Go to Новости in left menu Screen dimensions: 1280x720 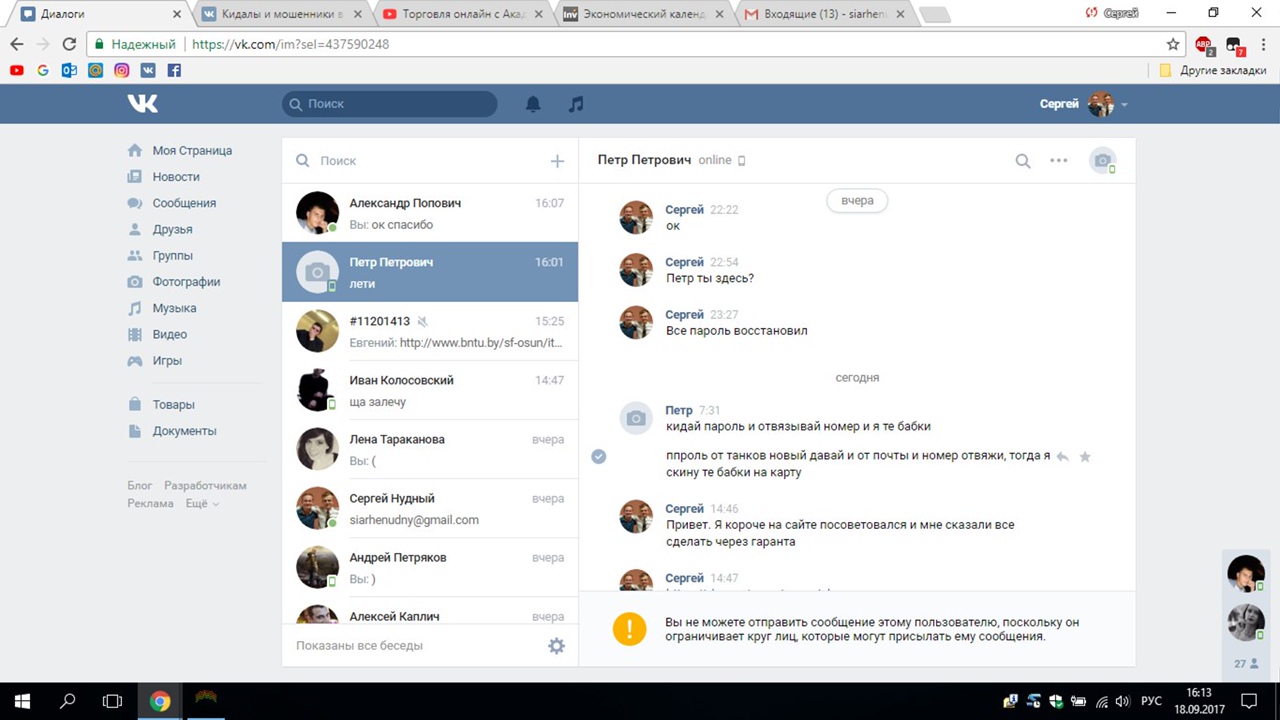pyautogui.click(x=176, y=177)
